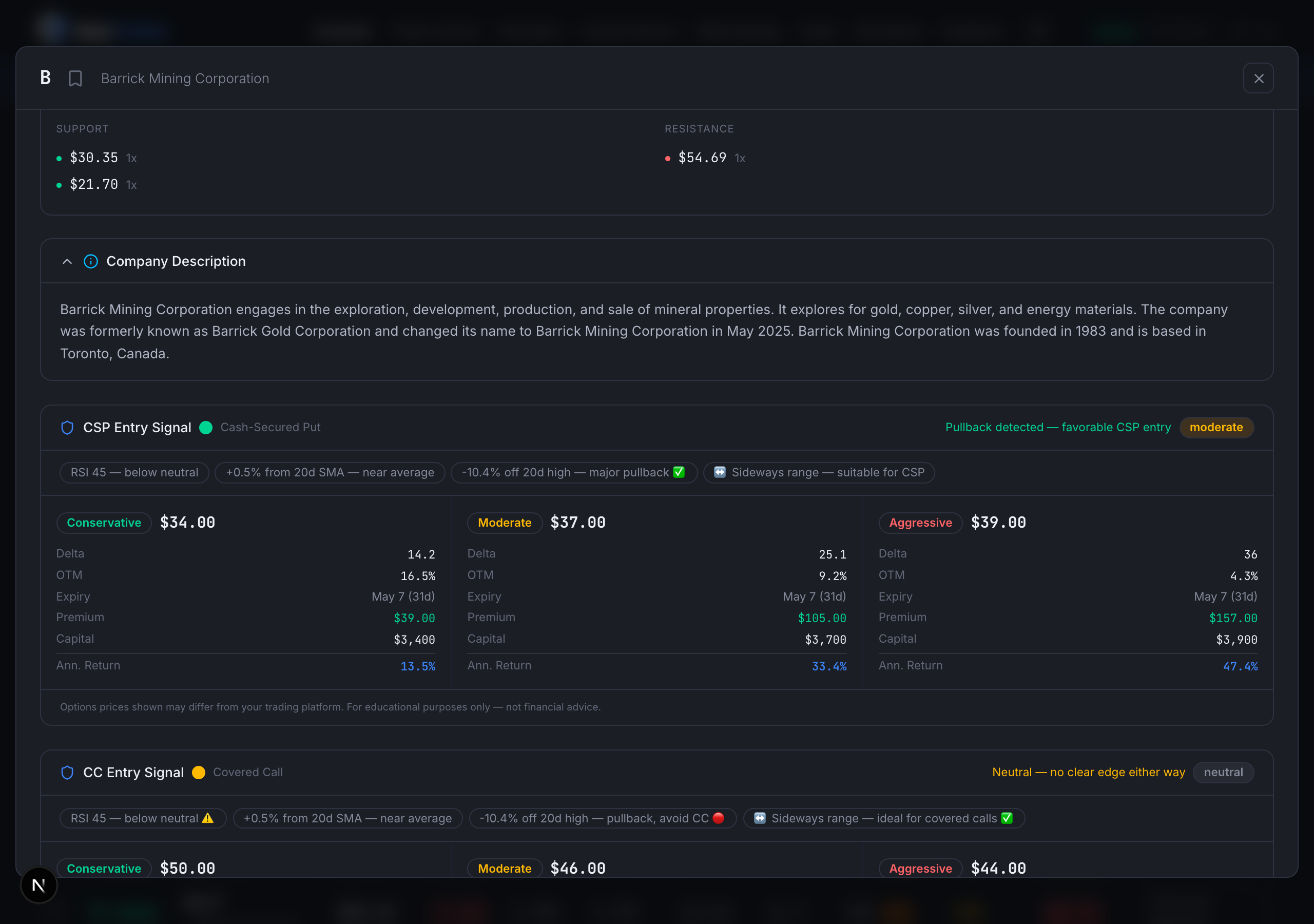Select the shield icon on CSP Entry Signal

pos(67,427)
